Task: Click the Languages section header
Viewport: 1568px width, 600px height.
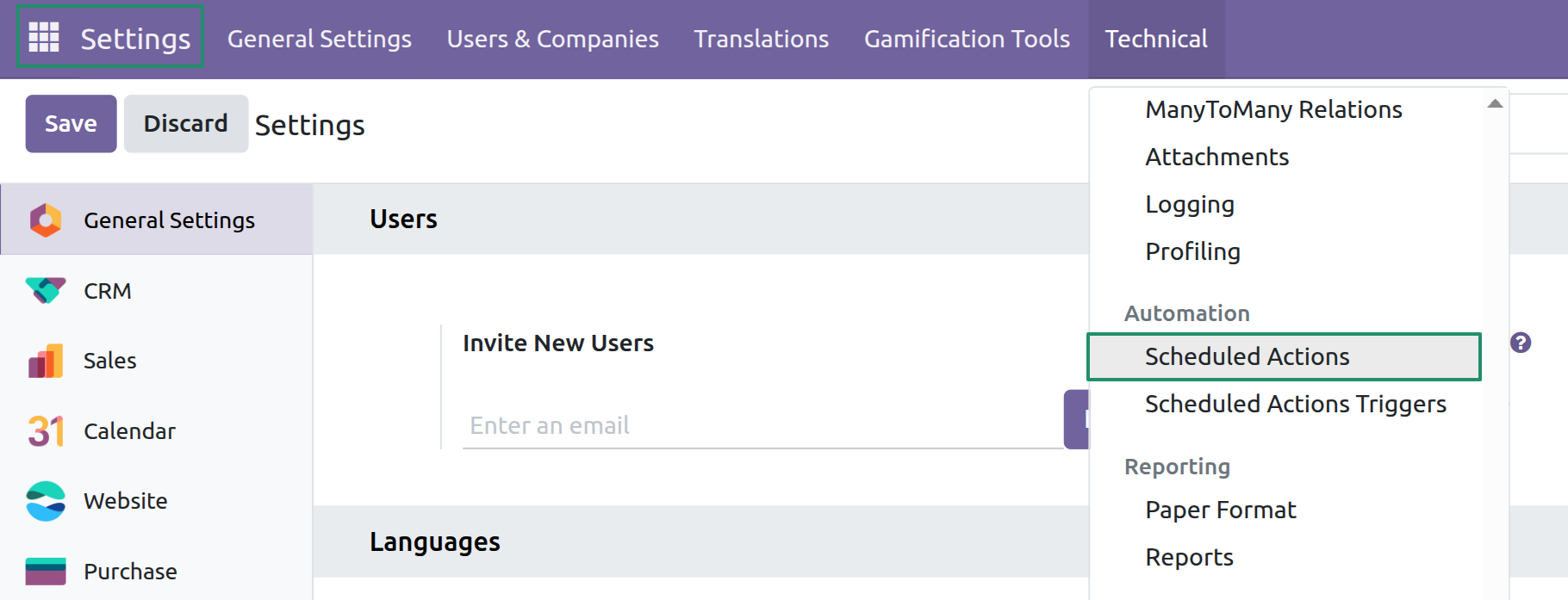Action: (x=435, y=541)
